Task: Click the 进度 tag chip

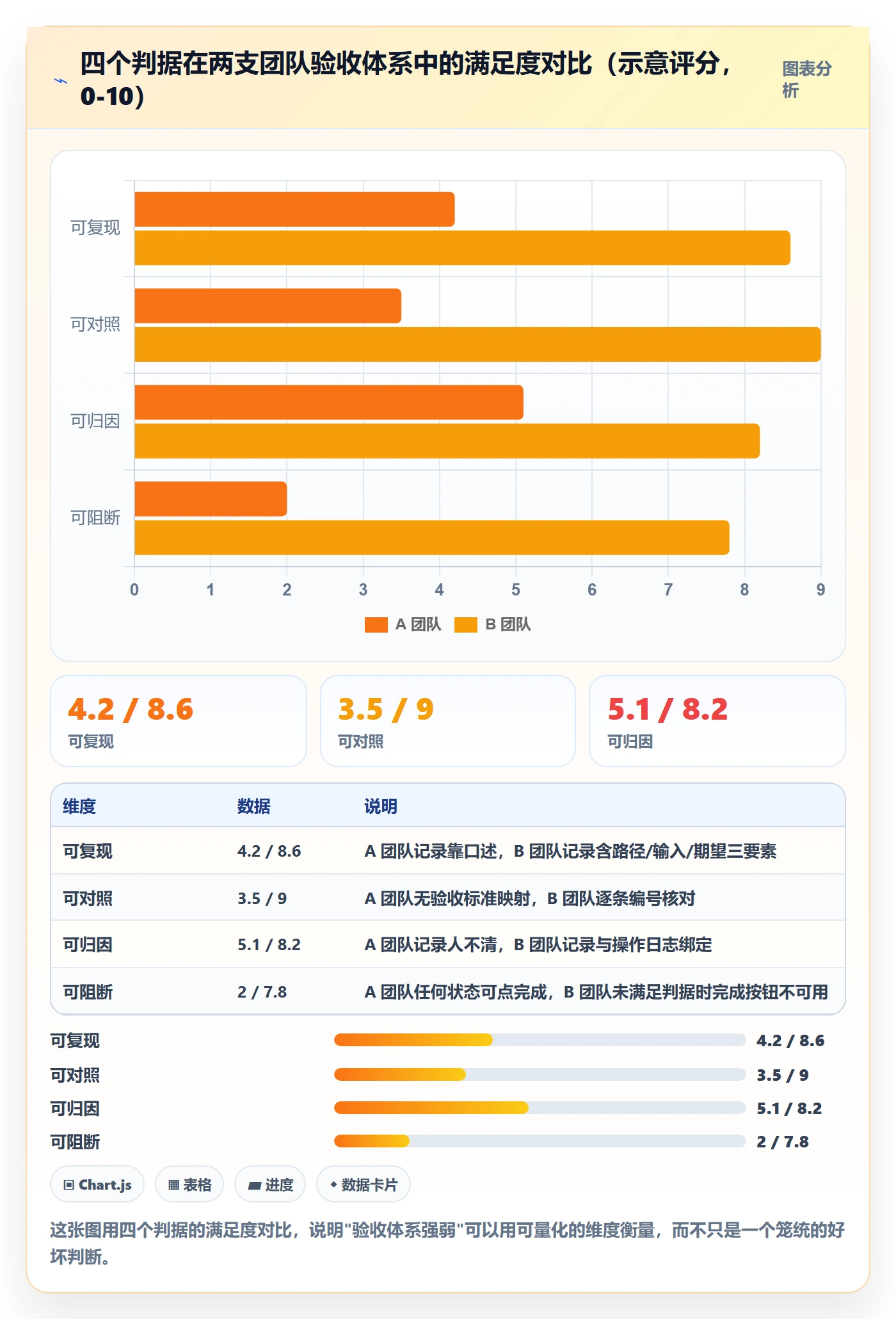Action: tap(270, 1185)
